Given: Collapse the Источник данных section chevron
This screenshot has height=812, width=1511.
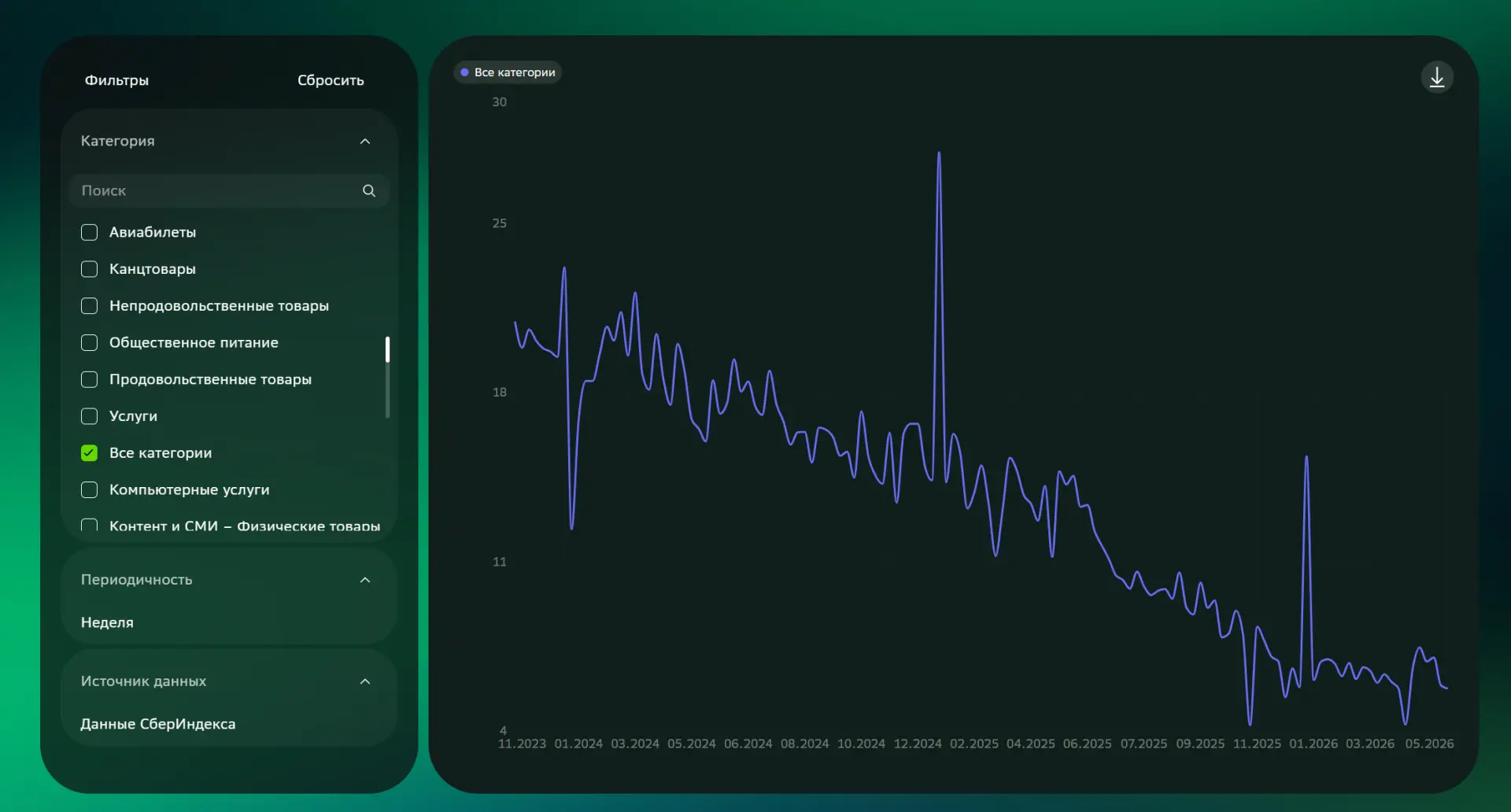Looking at the screenshot, I should tap(365, 681).
